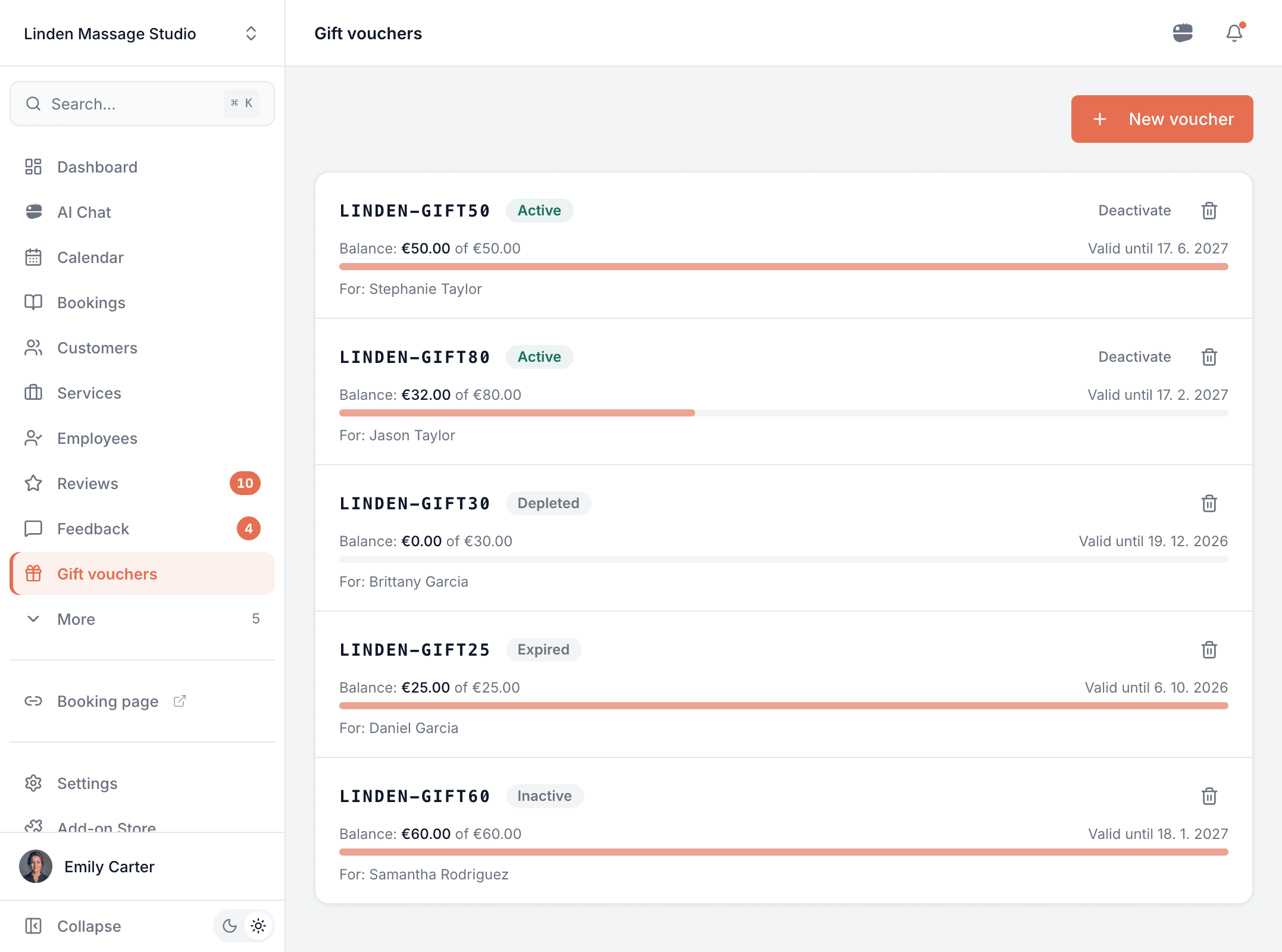This screenshot has width=1282, height=952.
Task: Click the LINDEN-GIFT60 voucher code
Action: pos(414,796)
